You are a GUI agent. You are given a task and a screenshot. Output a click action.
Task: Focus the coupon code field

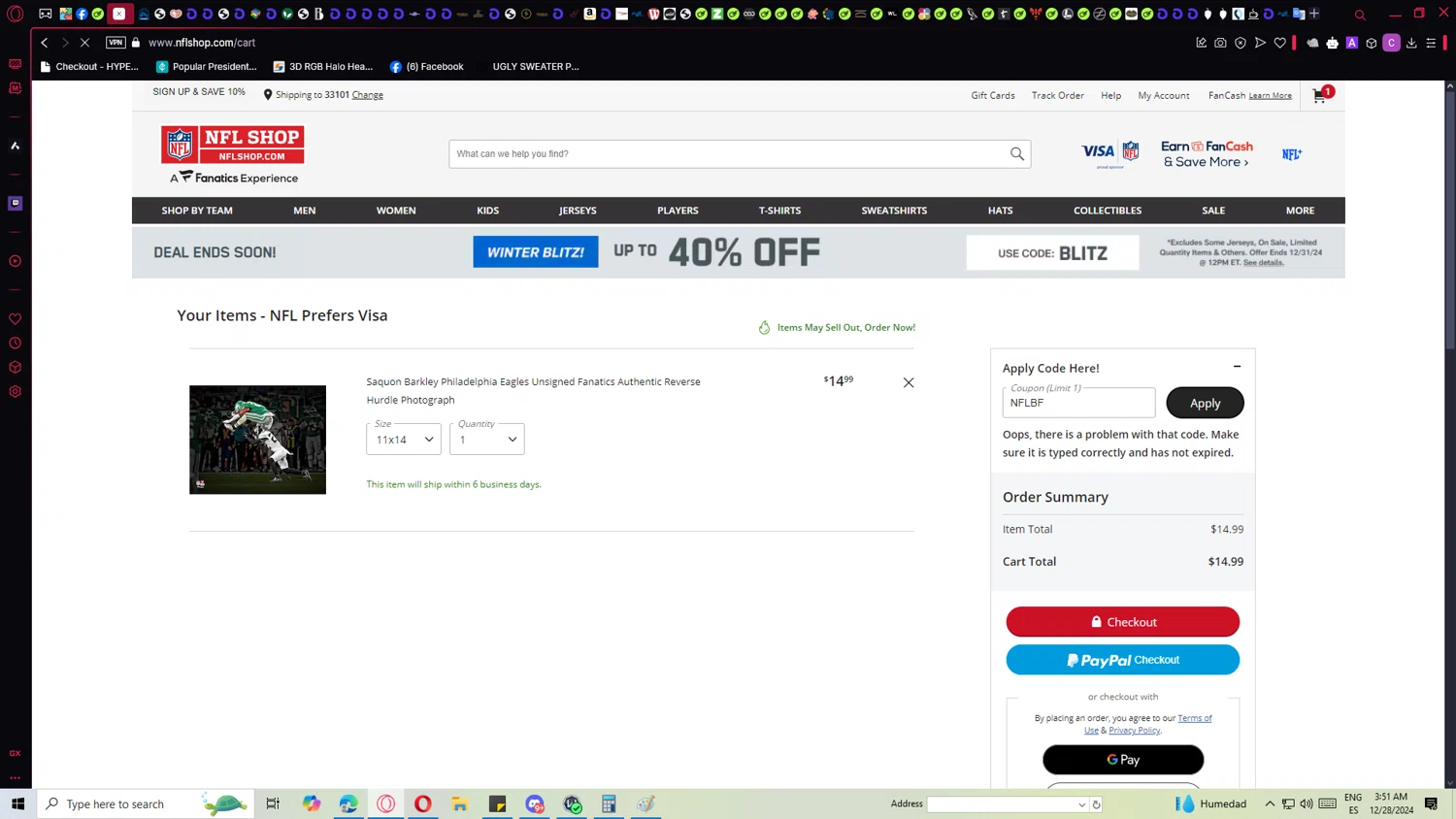pos(1078,403)
